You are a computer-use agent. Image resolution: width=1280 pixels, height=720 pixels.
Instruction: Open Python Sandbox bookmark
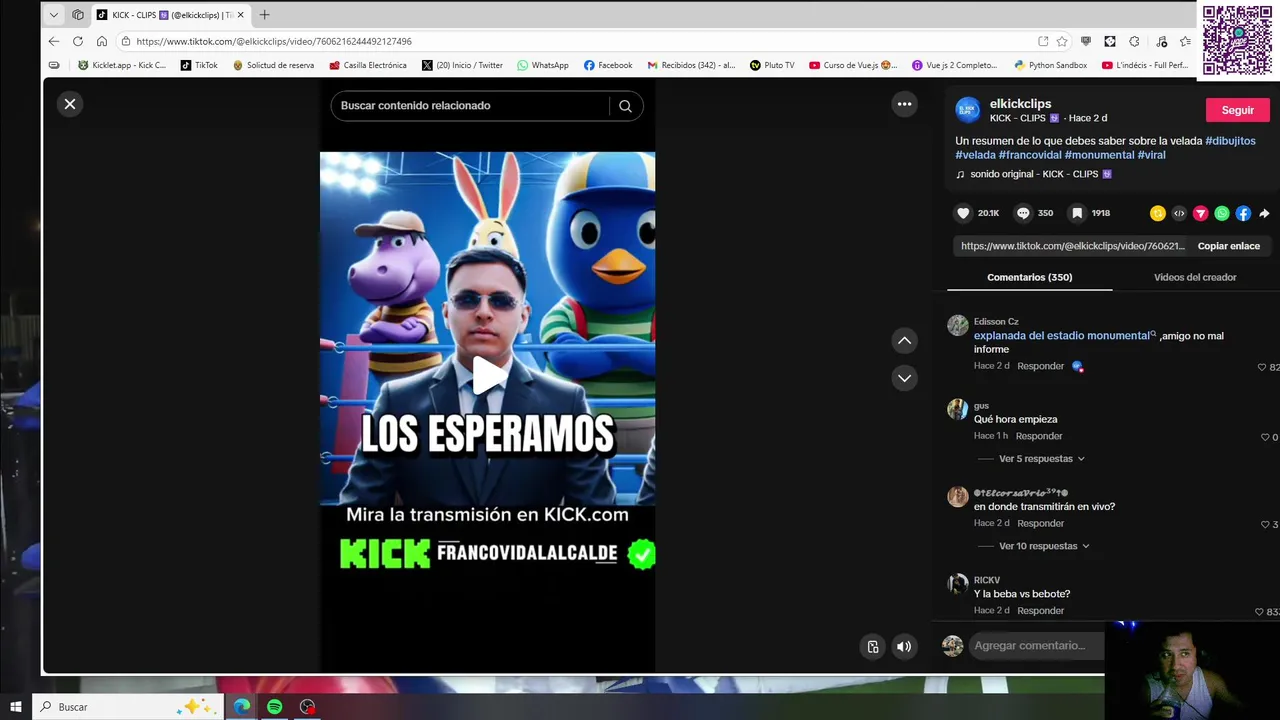click(x=1050, y=65)
